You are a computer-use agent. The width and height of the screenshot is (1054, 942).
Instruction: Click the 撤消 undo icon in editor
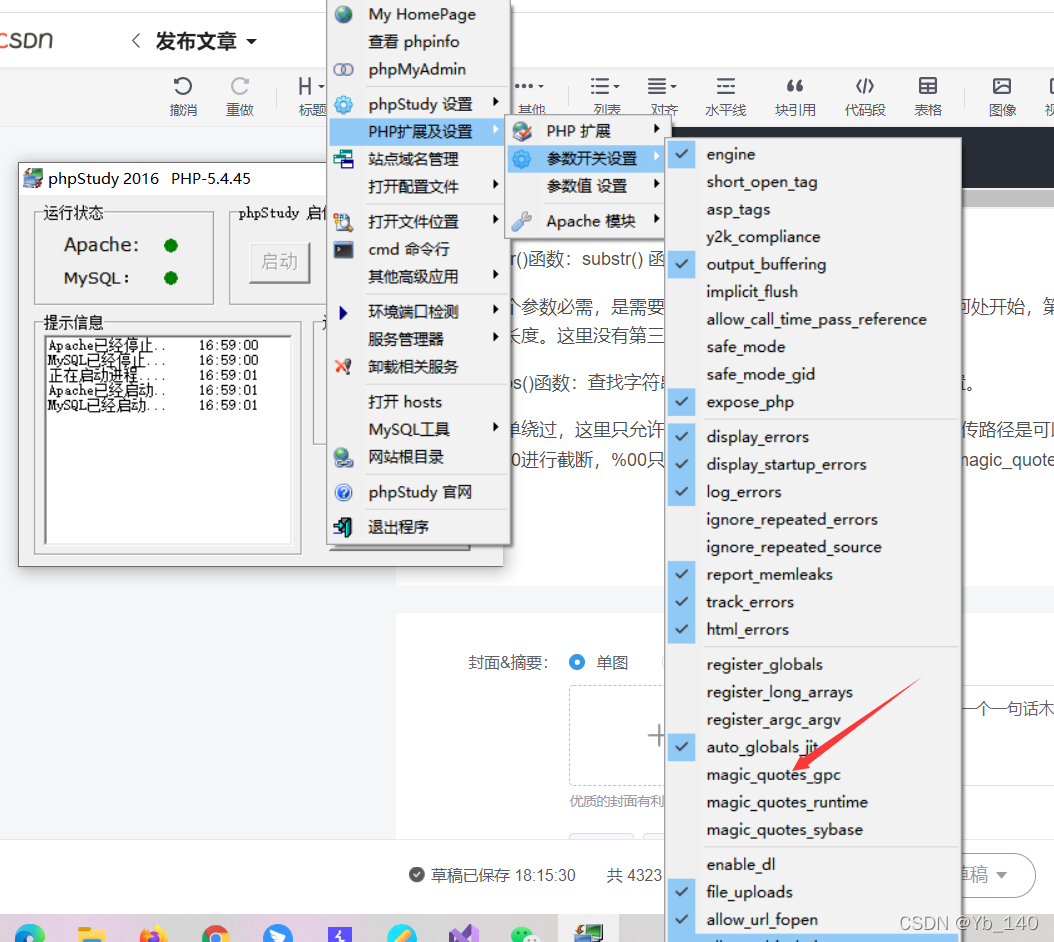(183, 87)
